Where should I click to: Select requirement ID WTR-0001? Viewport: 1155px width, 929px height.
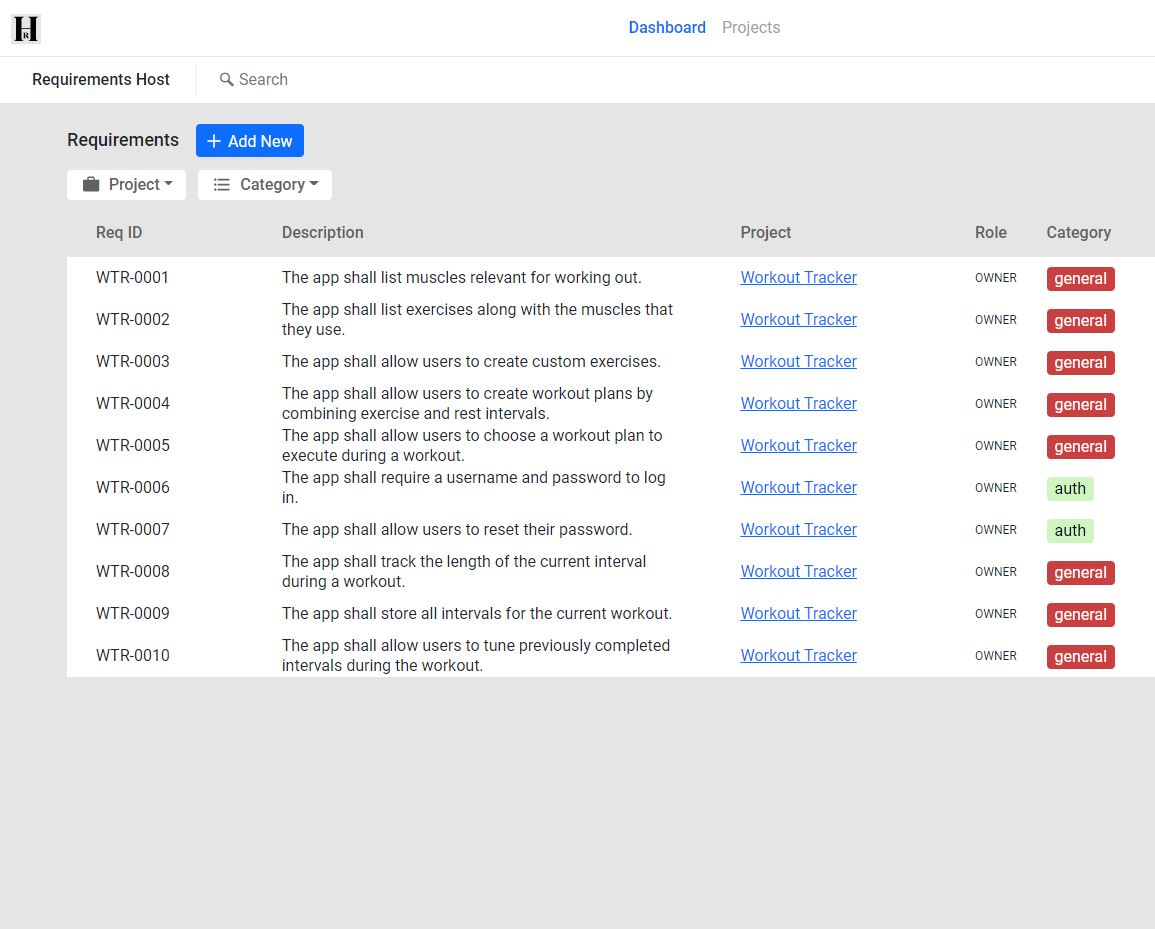[133, 277]
